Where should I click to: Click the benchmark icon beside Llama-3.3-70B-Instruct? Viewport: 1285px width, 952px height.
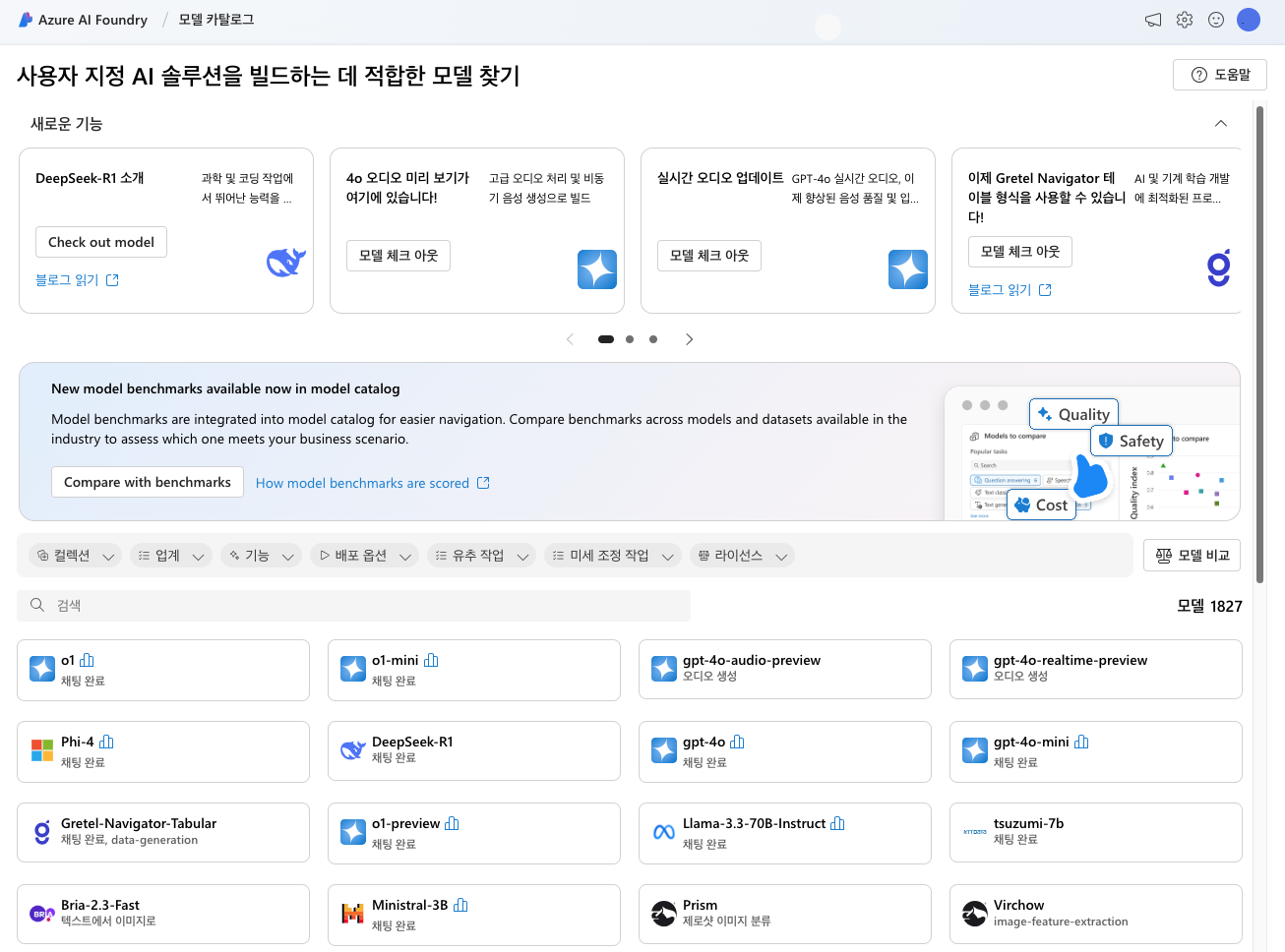(x=838, y=823)
